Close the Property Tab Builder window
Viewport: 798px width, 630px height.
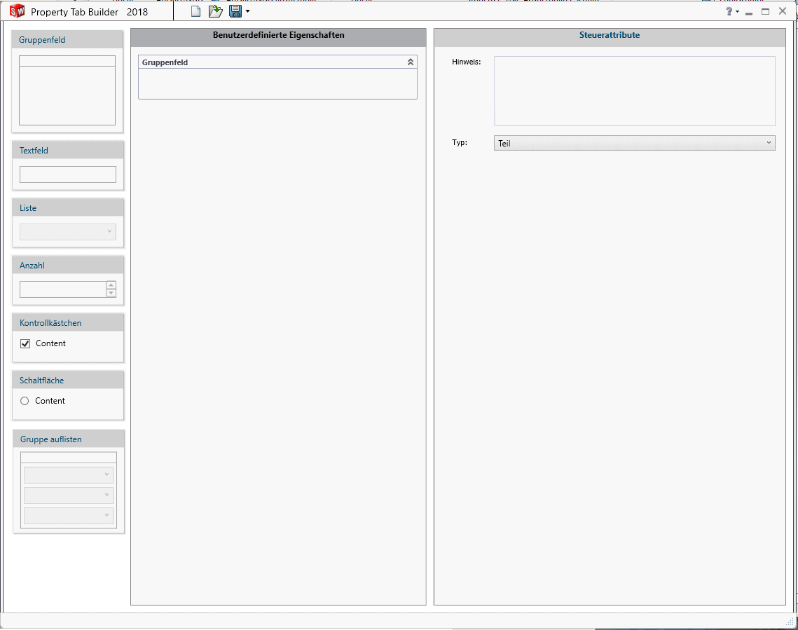pyautogui.click(x=782, y=12)
